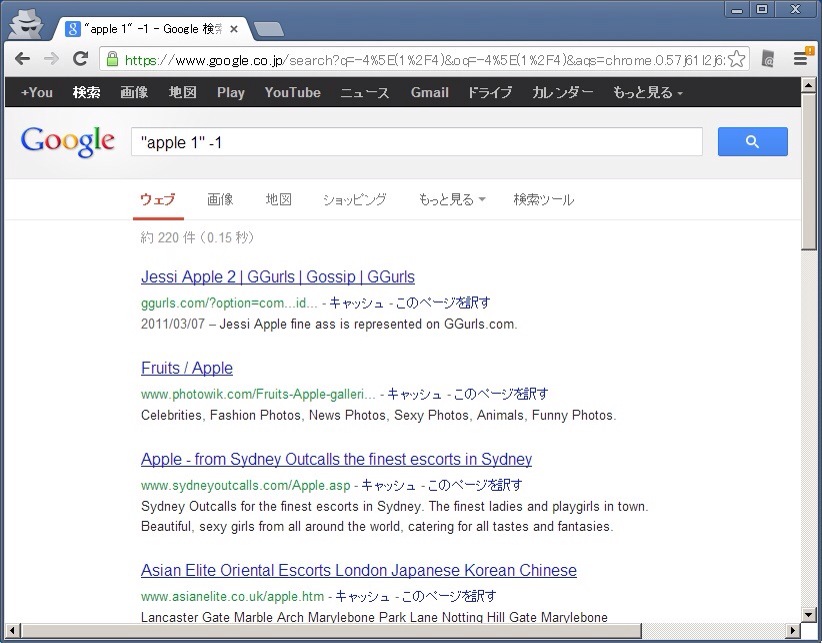Open the Chrome menu hamburger icon
This screenshot has width=822, height=643.
(800, 59)
